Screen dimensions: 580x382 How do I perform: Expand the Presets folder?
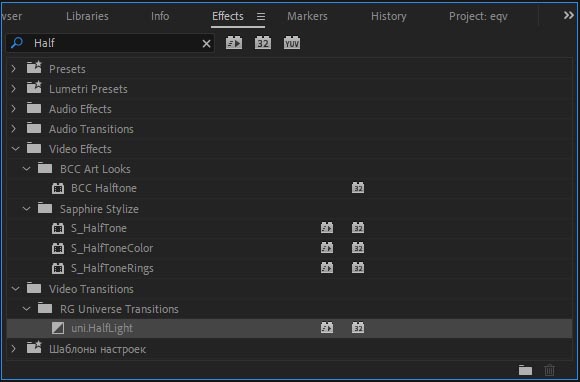[x=14, y=69]
